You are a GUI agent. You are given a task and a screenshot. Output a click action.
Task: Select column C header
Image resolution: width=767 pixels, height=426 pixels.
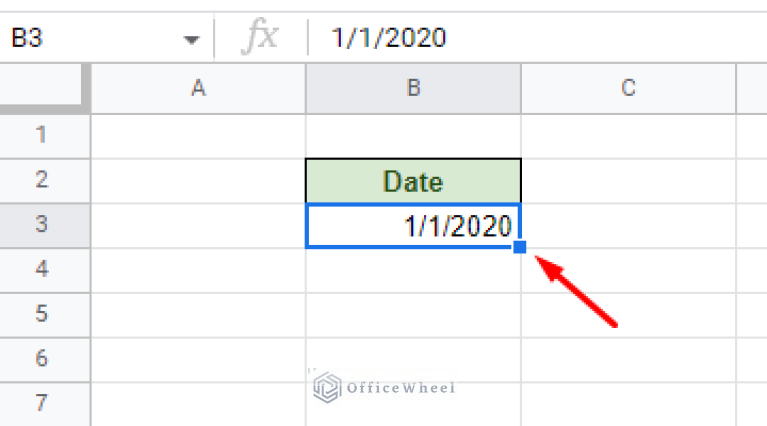click(x=628, y=88)
